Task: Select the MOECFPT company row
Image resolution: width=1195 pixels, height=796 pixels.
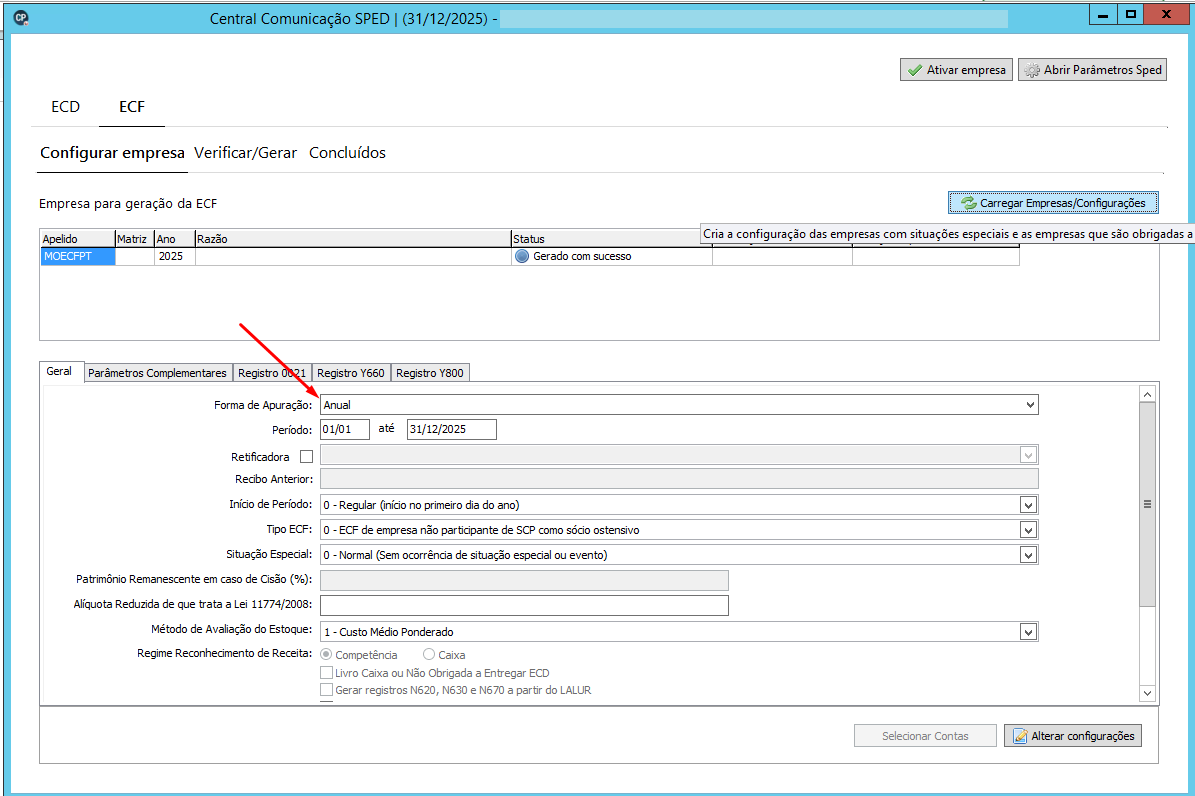Action: point(529,256)
